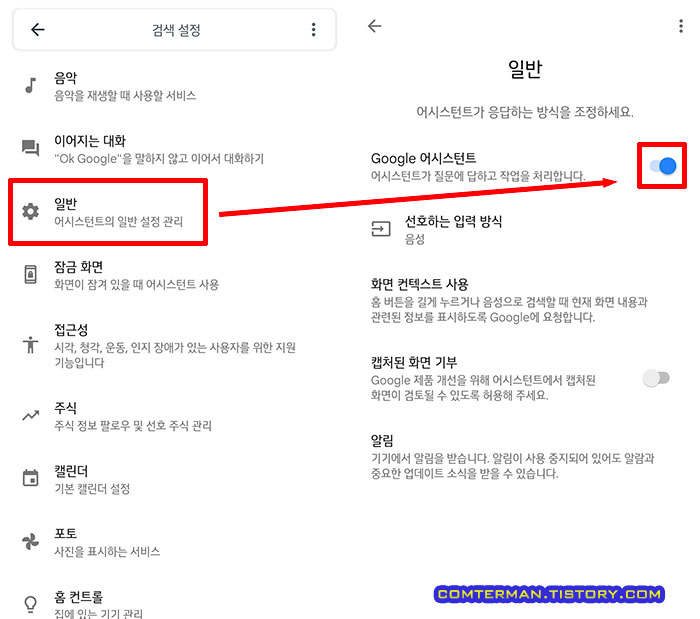Tap back arrow in 검색 설정 header
The height and width of the screenshot is (619, 700).
(38, 29)
